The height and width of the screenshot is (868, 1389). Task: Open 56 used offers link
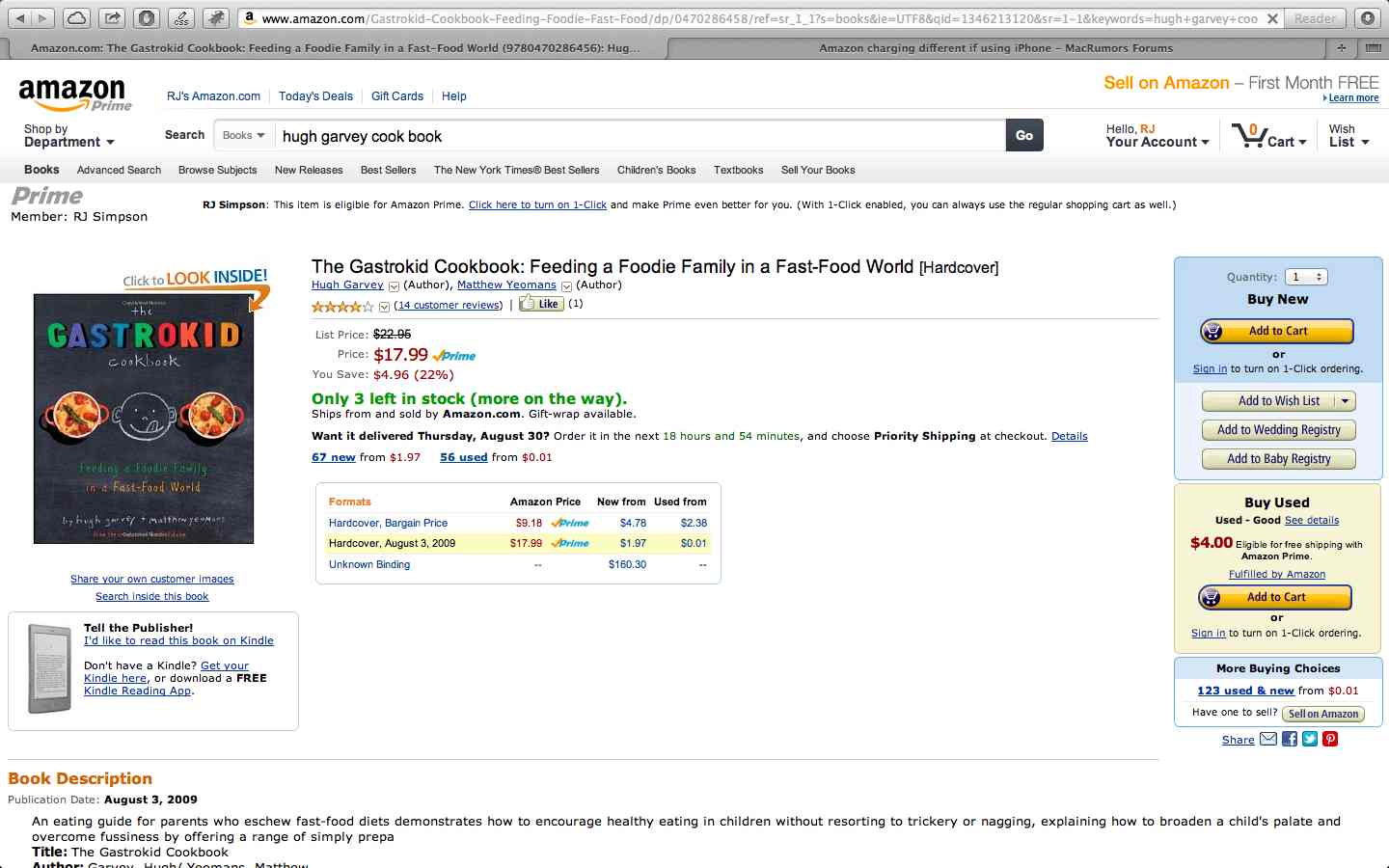464,457
